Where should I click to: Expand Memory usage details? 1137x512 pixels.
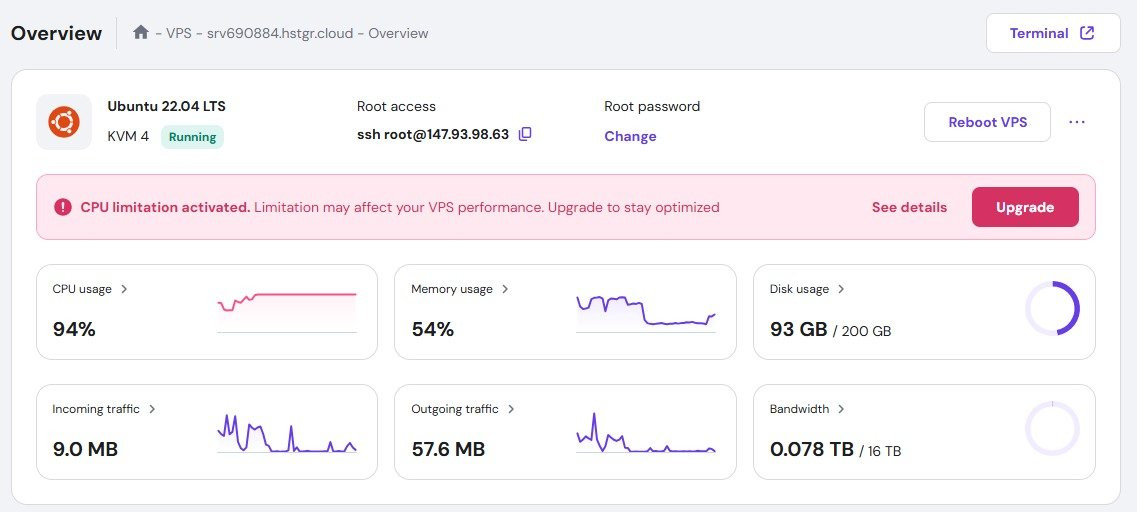coord(505,289)
